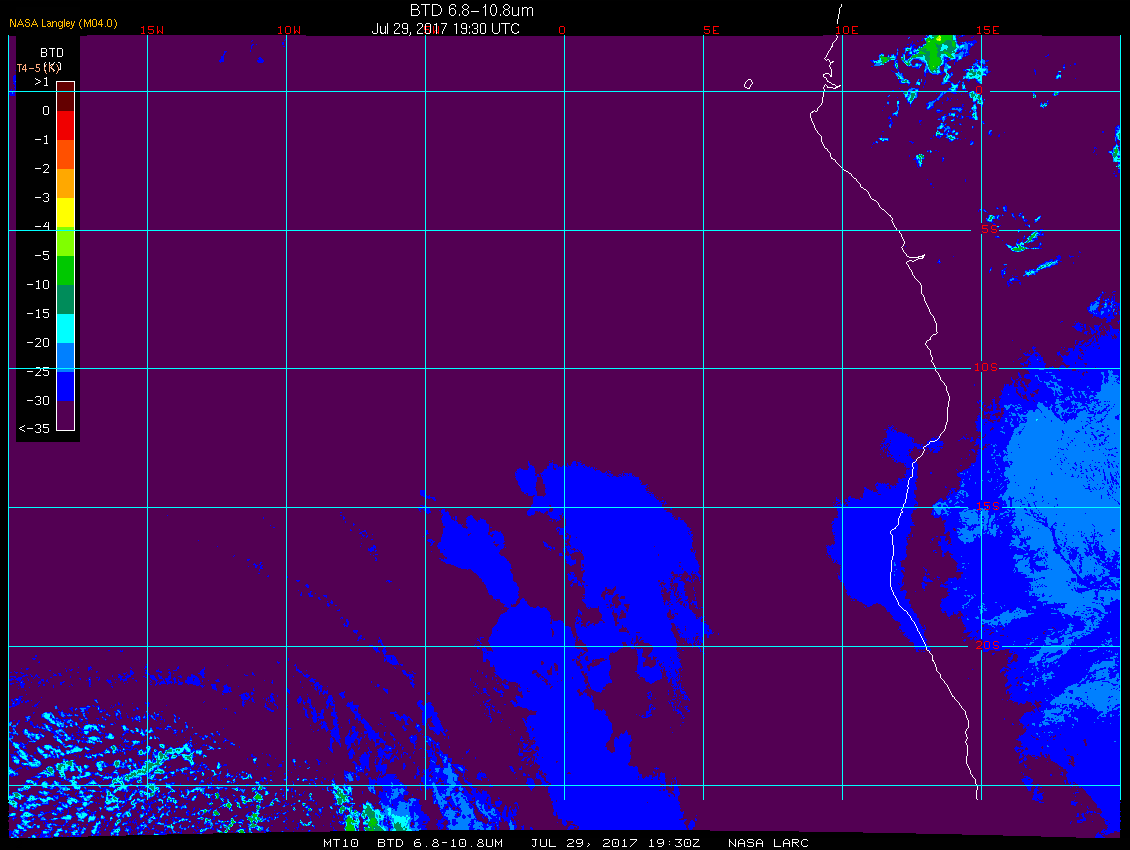Click the '>1' legend value

[x=42, y=82]
